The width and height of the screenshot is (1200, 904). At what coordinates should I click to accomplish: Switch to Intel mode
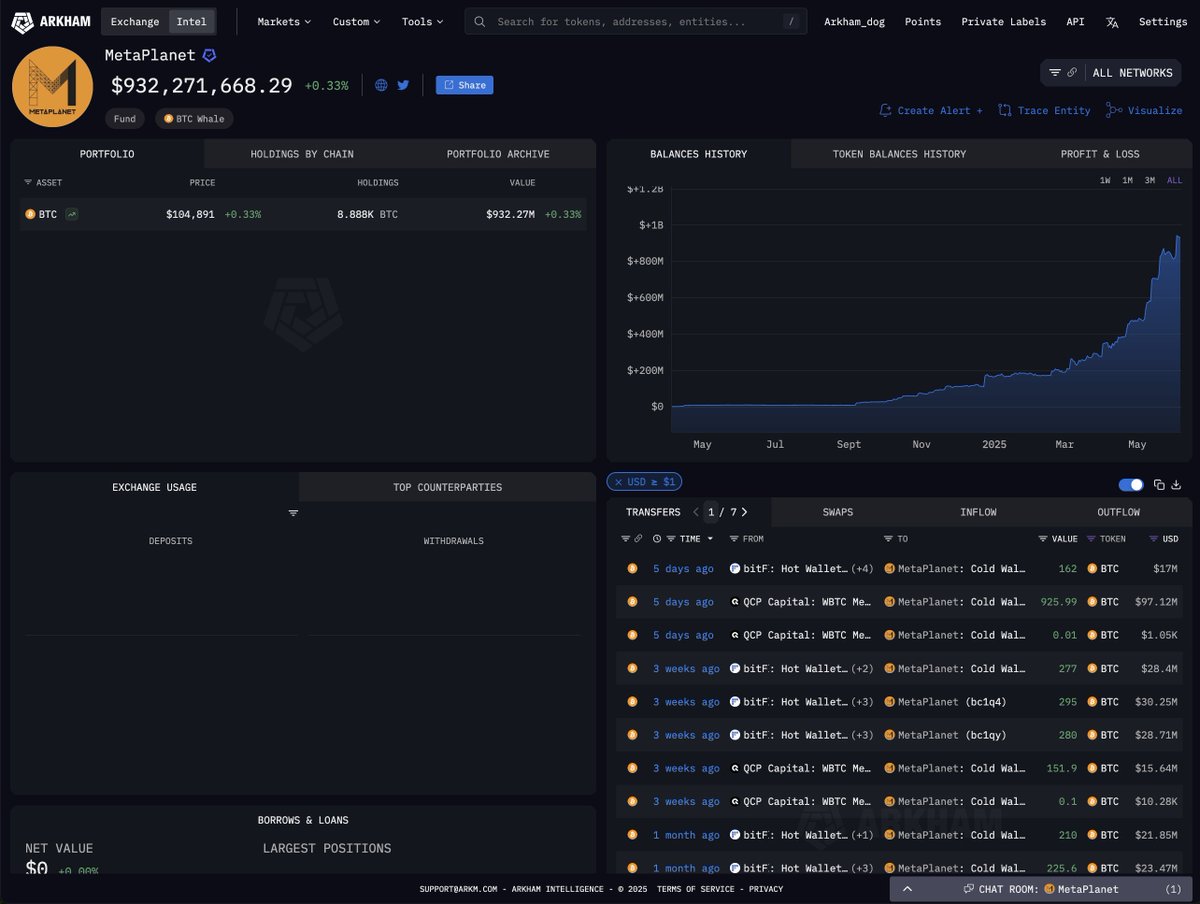click(191, 21)
